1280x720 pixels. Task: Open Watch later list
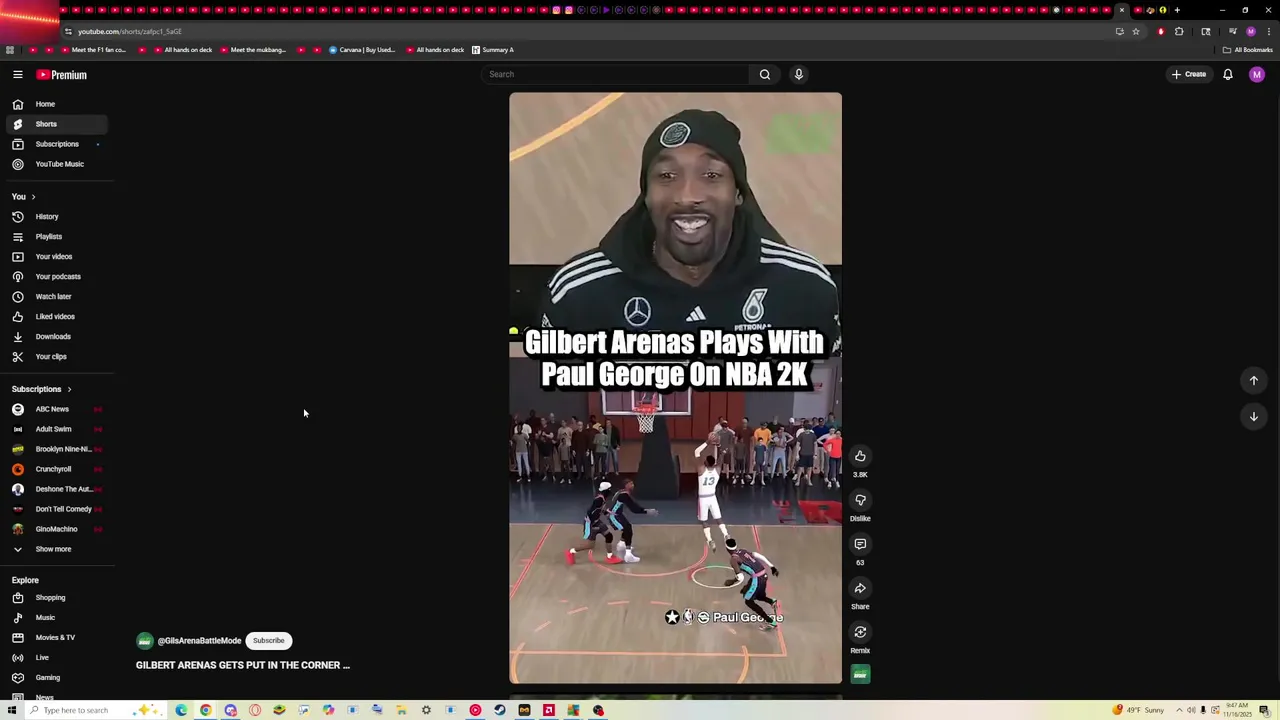pyautogui.click(x=56, y=297)
